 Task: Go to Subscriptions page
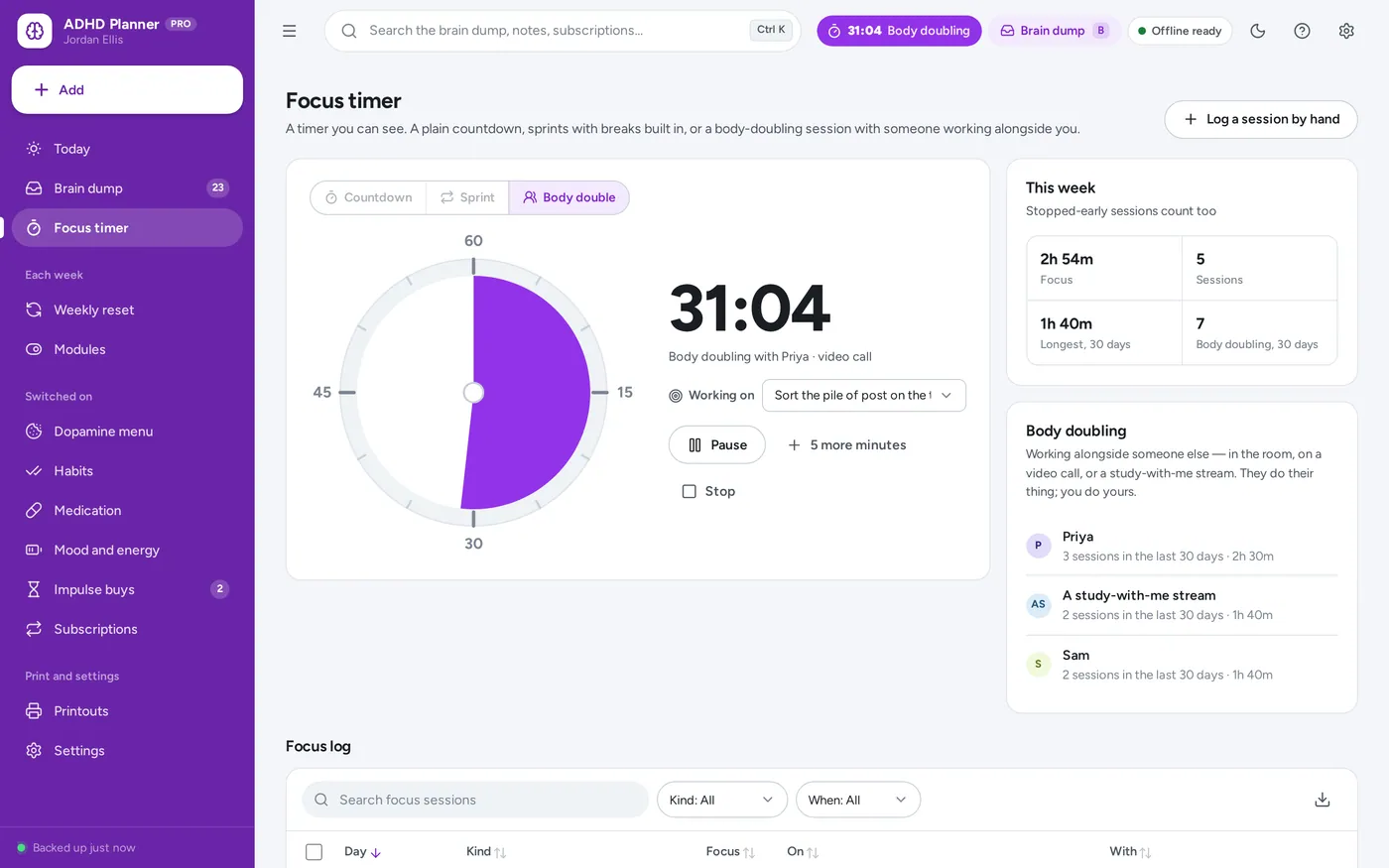tap(127, 629)
